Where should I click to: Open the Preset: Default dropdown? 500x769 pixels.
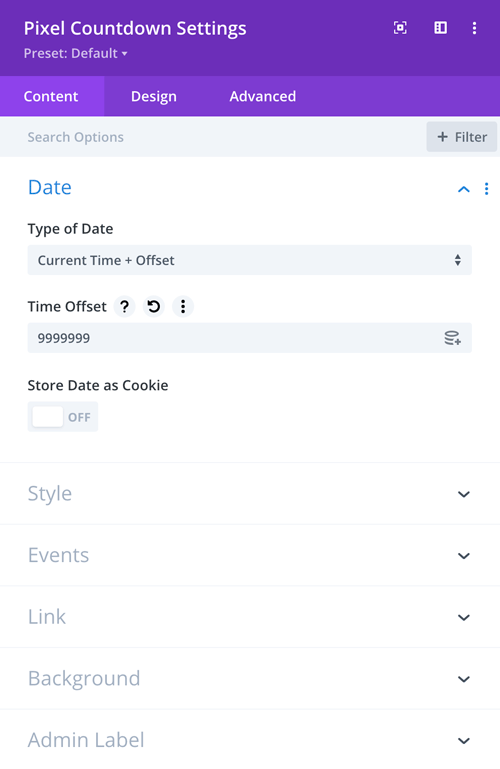point(75,53)
